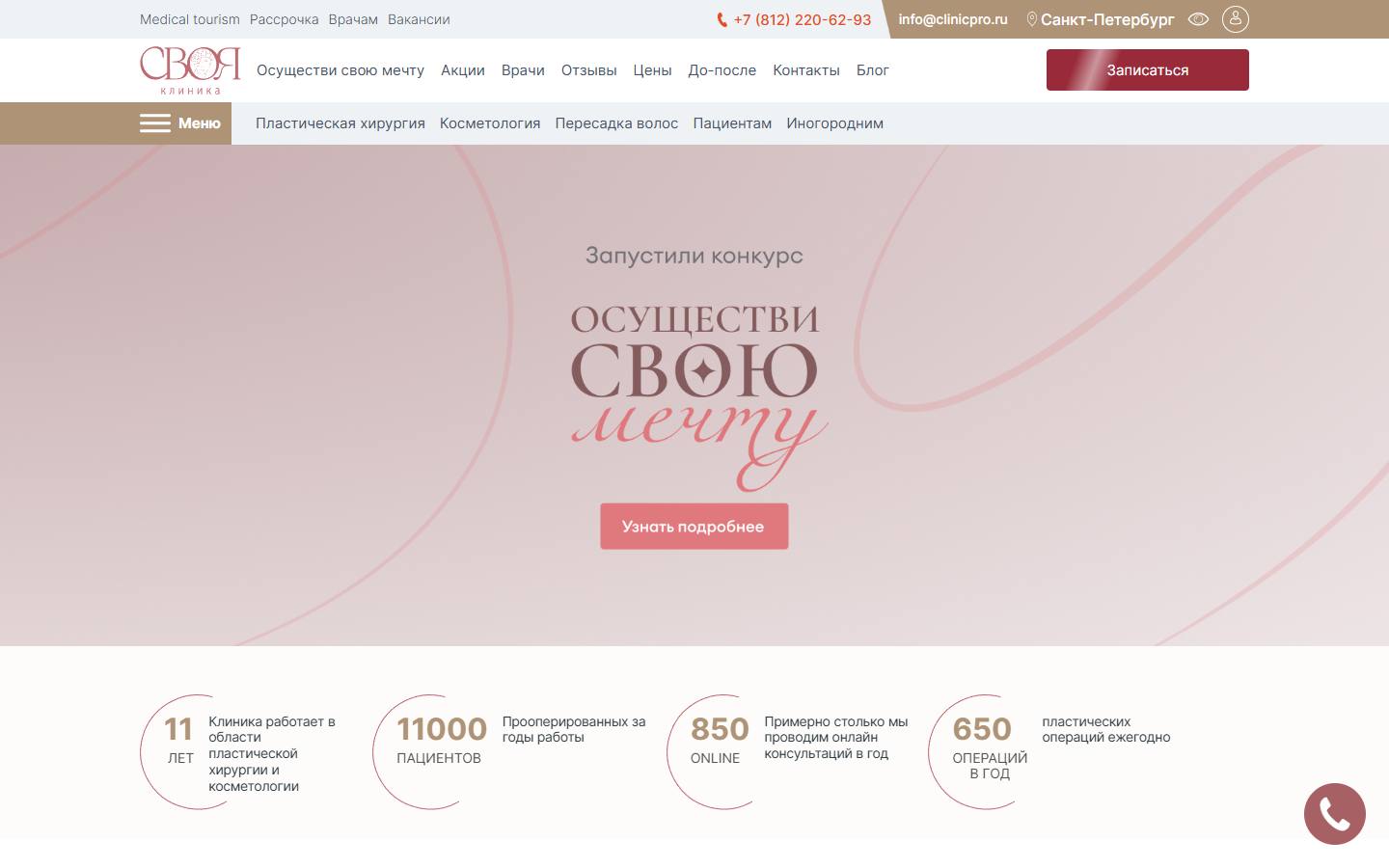Viewport: 1389px width, 868px height.
Task: Click Запустили конкурс heading text
Action: pyautogui.click(x=694, y=257)
